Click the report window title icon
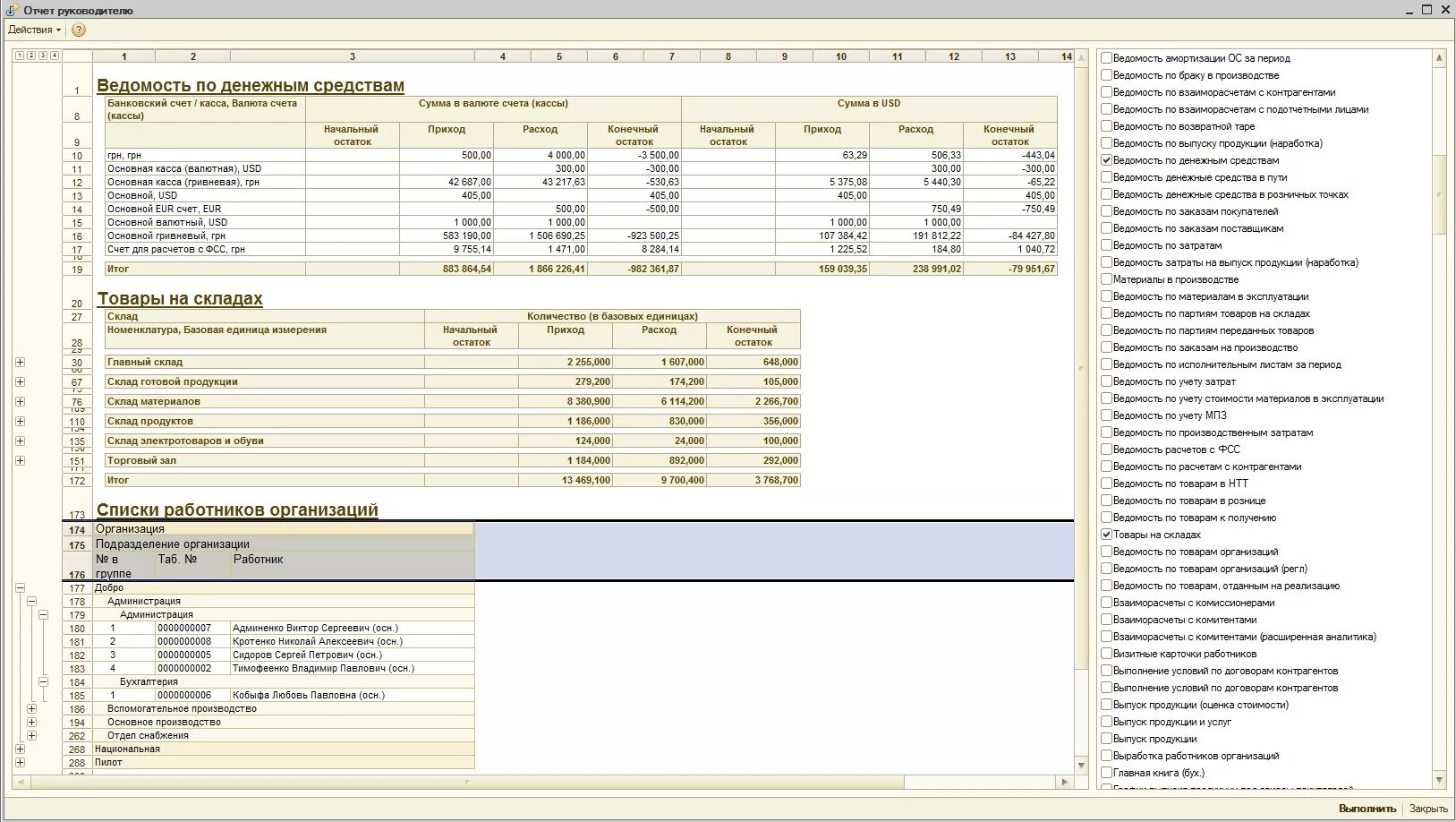 click(13, 10)
